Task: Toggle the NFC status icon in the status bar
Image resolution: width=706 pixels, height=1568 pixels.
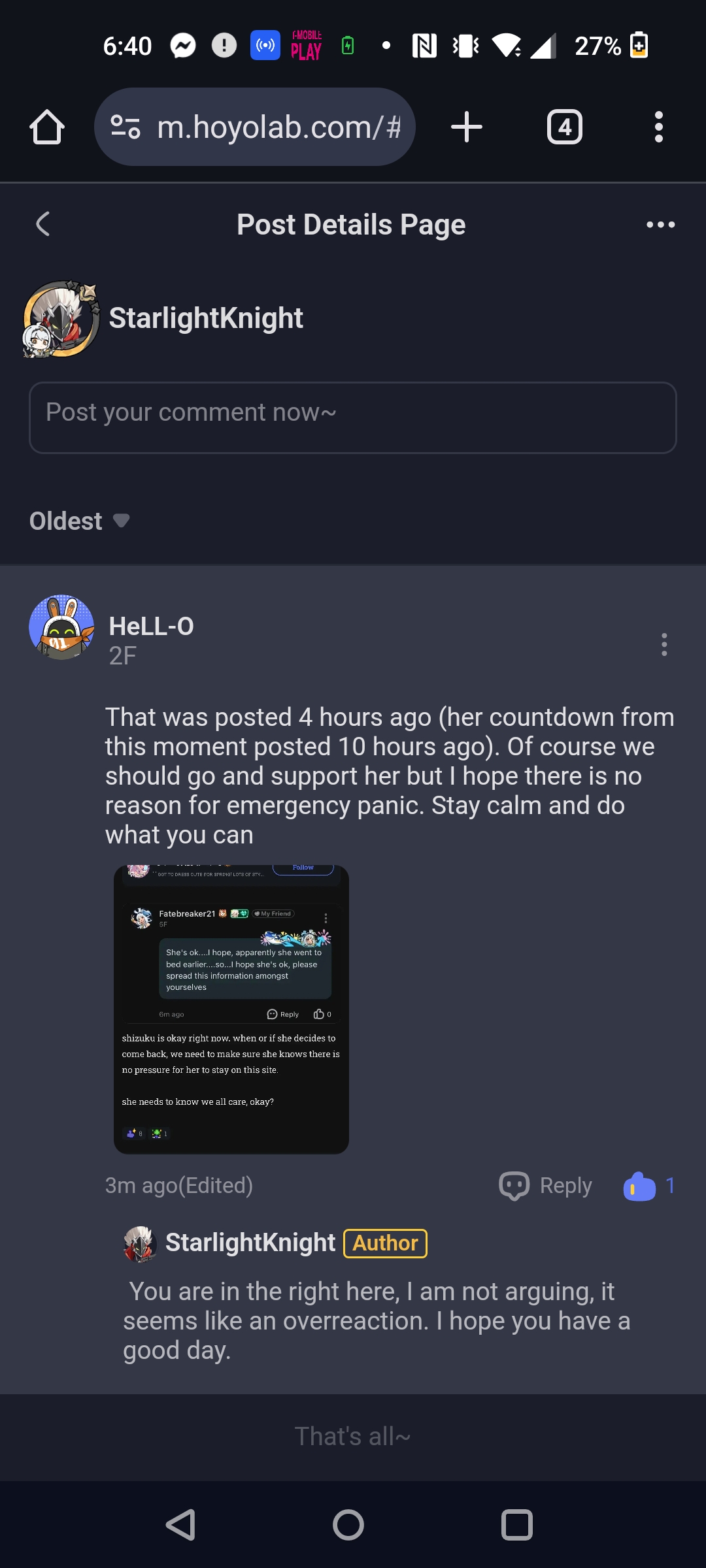Action: tap(424, 44)
